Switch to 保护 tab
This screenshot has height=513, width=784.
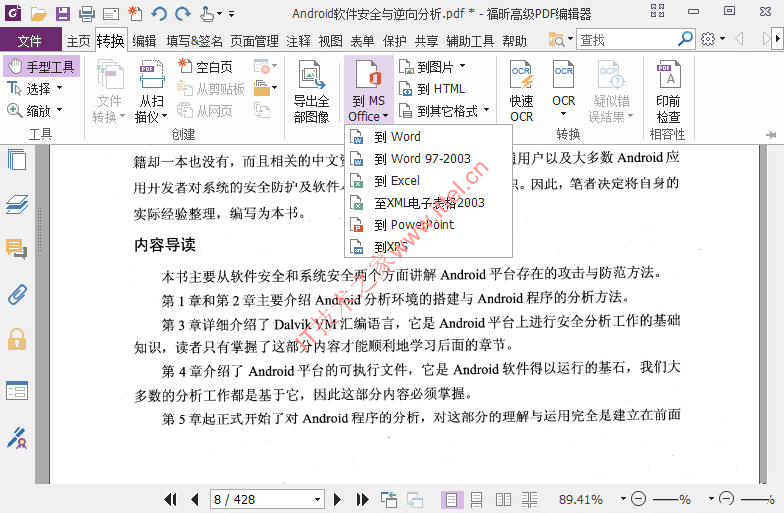point(394,40)
